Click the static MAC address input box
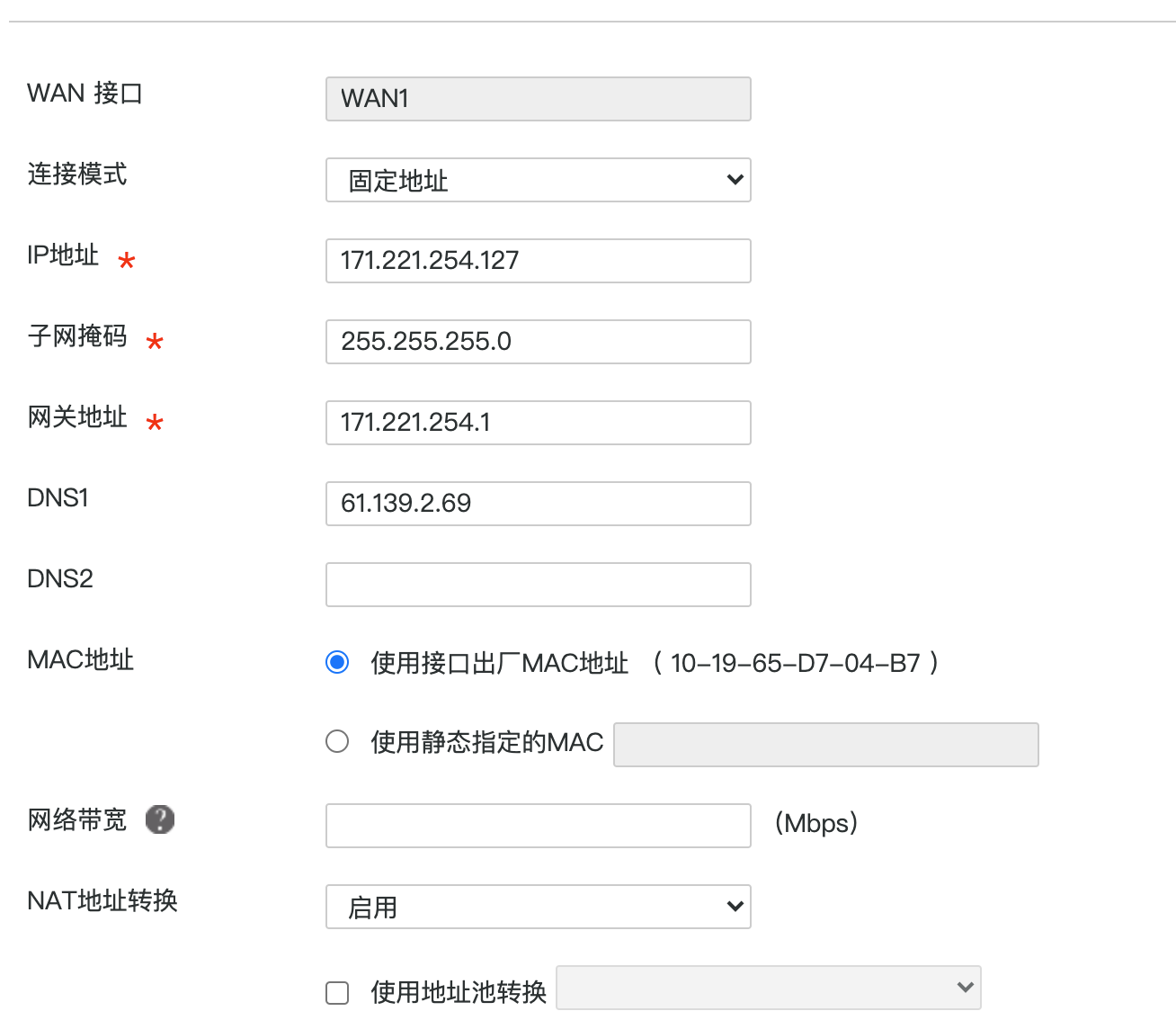1176x1029 pixels. coord(825,745)
